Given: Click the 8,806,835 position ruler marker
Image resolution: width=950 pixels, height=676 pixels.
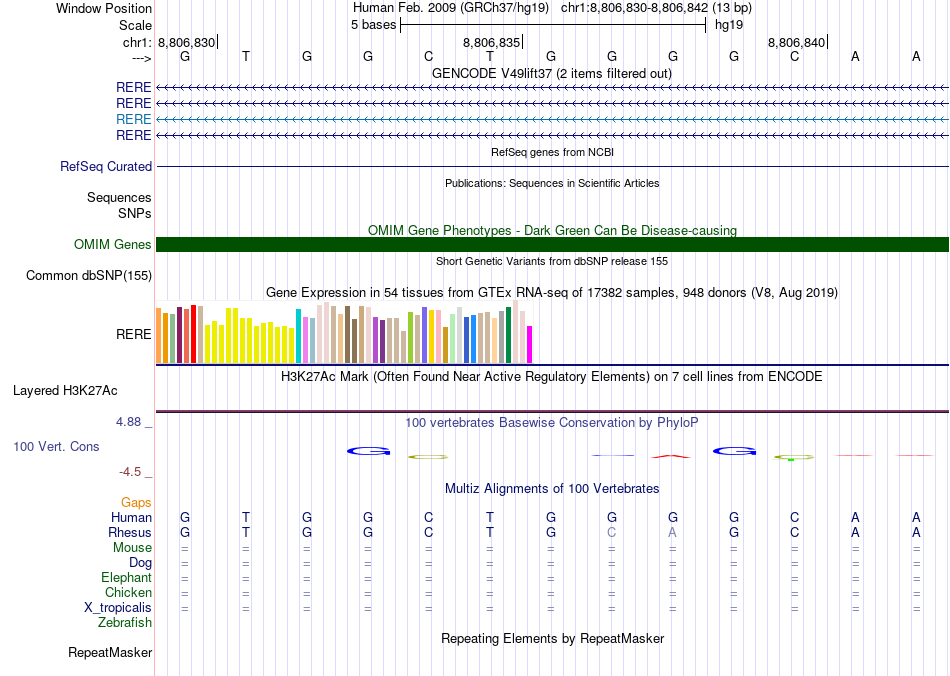Looking at the screenshot, I should click(492, 43).
